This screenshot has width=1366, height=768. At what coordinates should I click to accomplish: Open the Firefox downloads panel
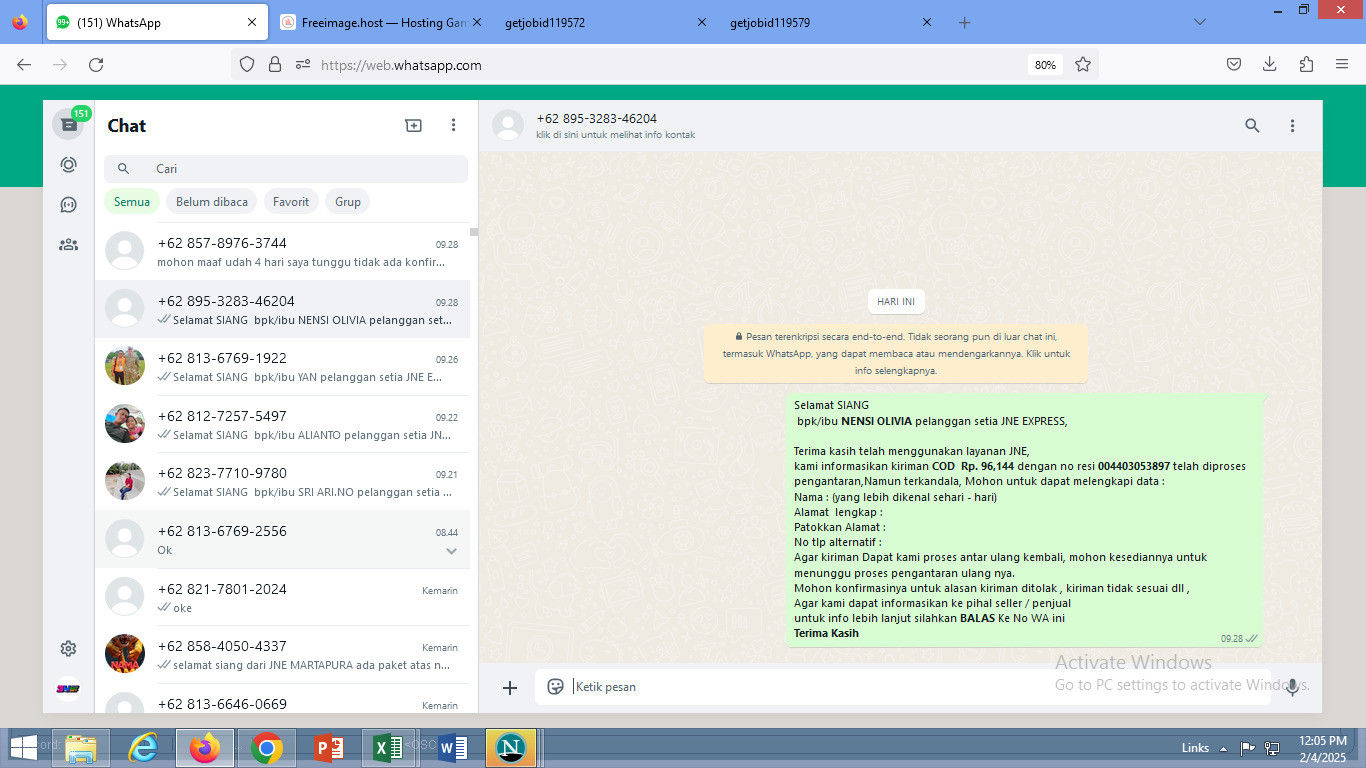point(1270,65)
